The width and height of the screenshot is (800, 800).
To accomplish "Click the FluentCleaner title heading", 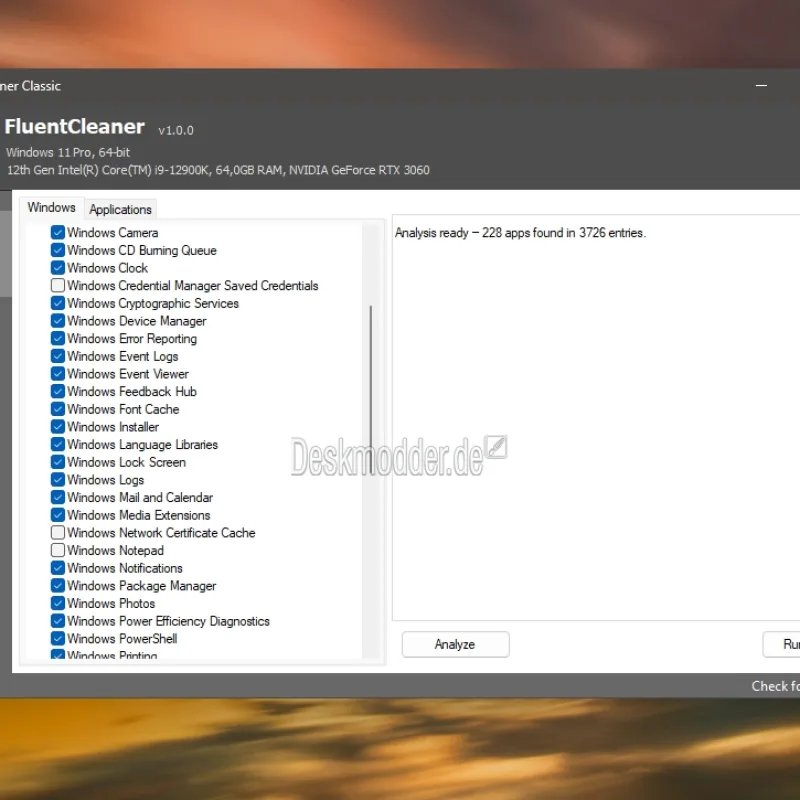I will (x=74, y=127).
